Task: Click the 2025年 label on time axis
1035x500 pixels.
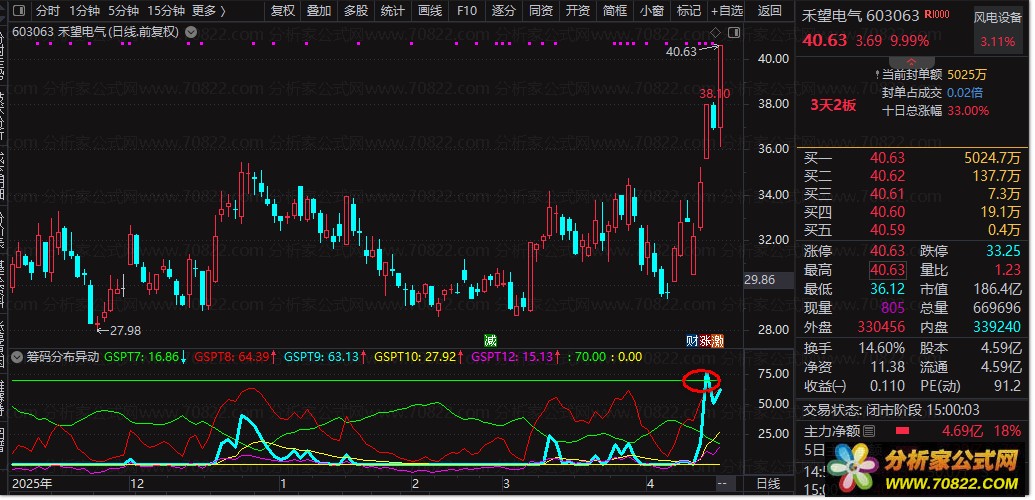Action: coord(32,483)
